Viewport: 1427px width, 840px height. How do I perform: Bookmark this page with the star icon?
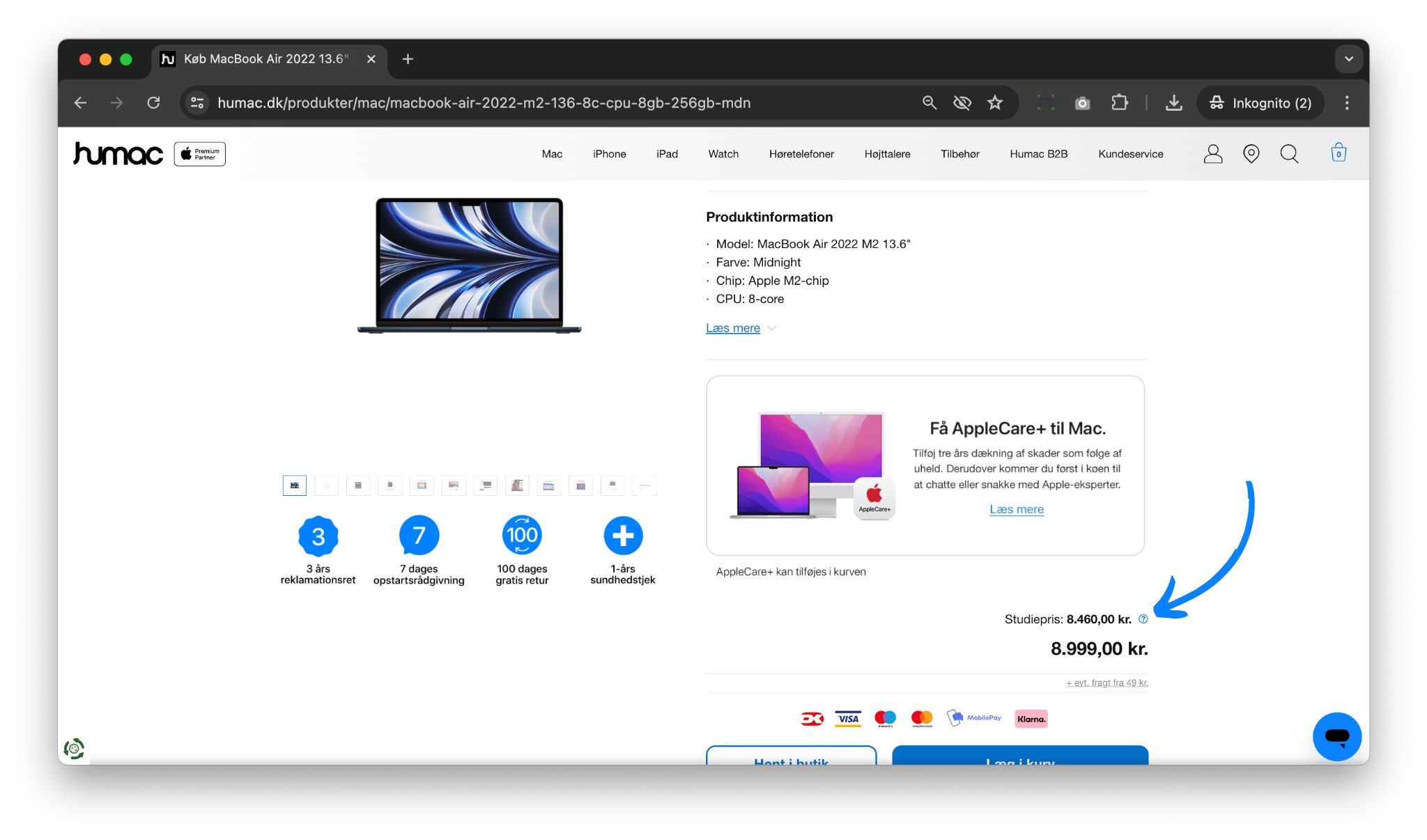[x=995, y=103]
